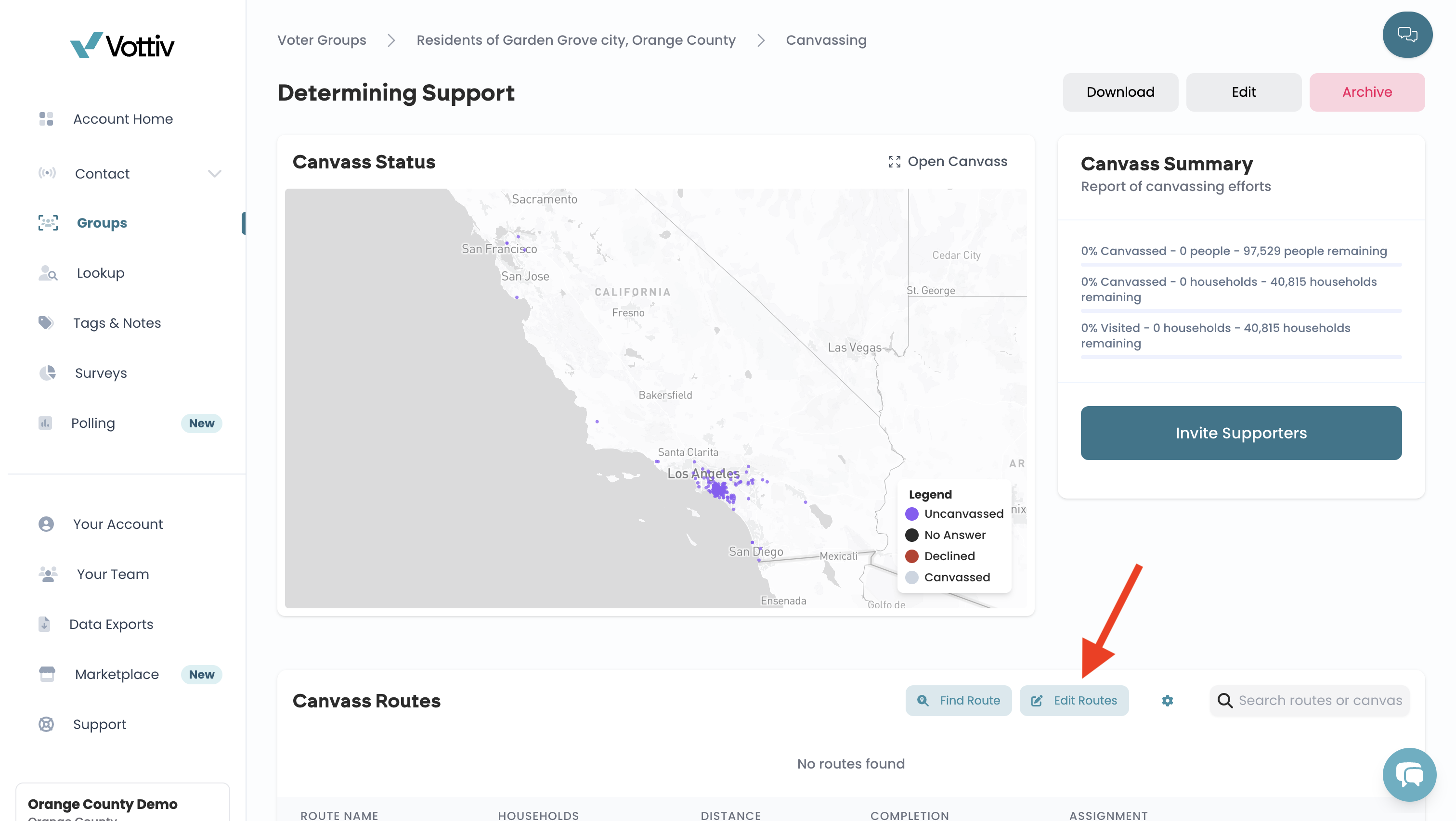Click the Support lifebuoy icon
The width and height of the screenshot is (1456, 821).
click(46, 724)
